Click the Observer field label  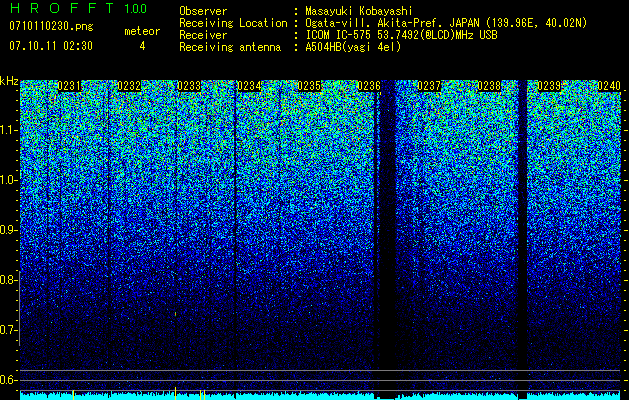coord(203,11)
